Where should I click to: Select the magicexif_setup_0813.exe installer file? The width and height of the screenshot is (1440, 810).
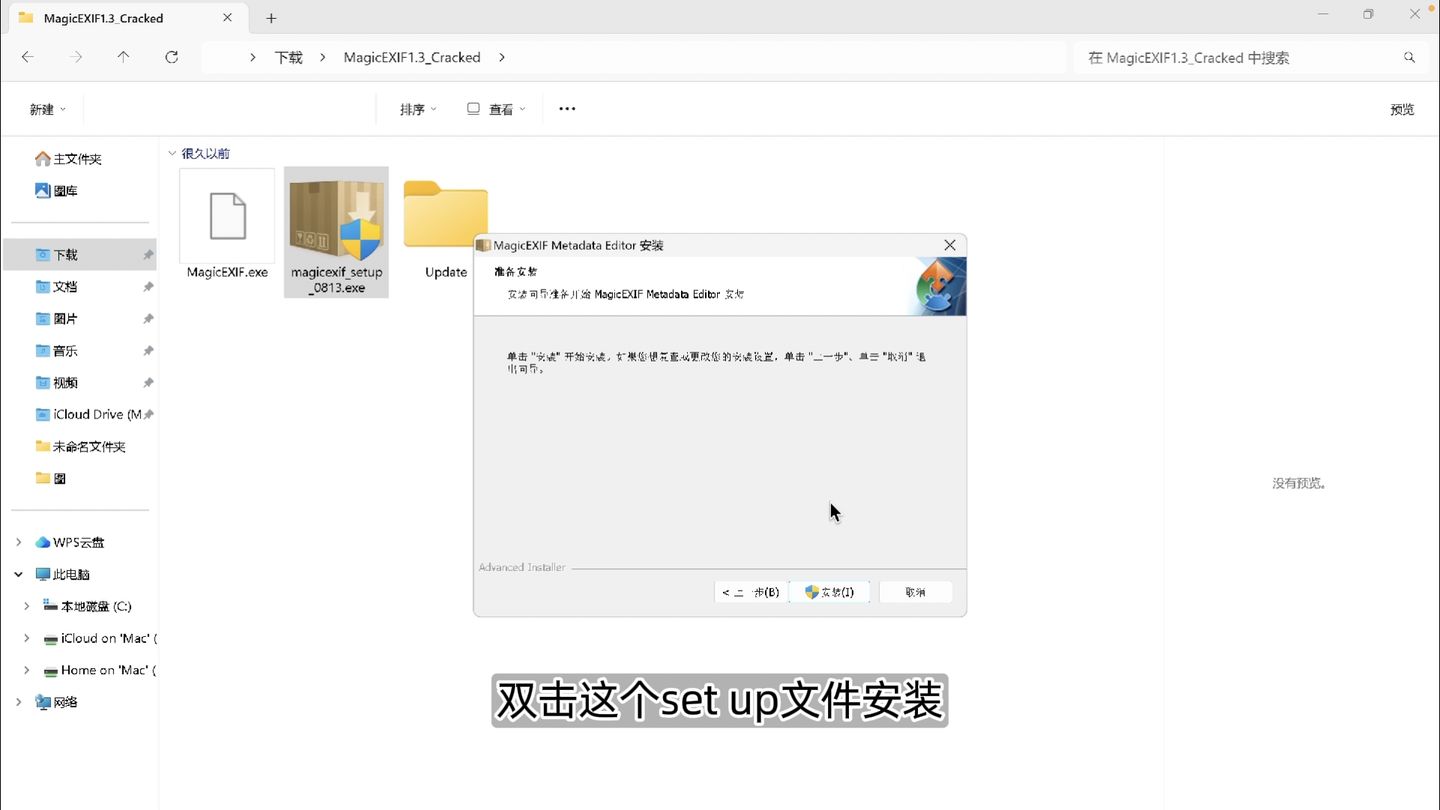tap(336, 232)
